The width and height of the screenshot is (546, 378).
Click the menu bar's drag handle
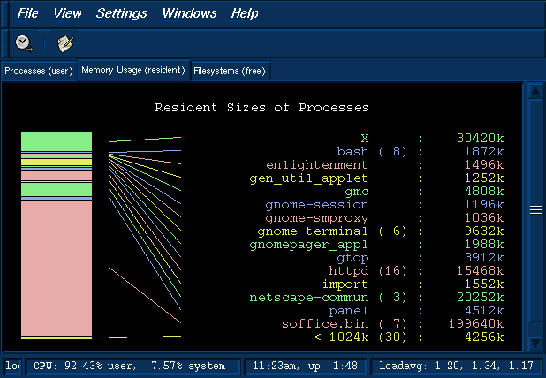click(x=5, y=14)
